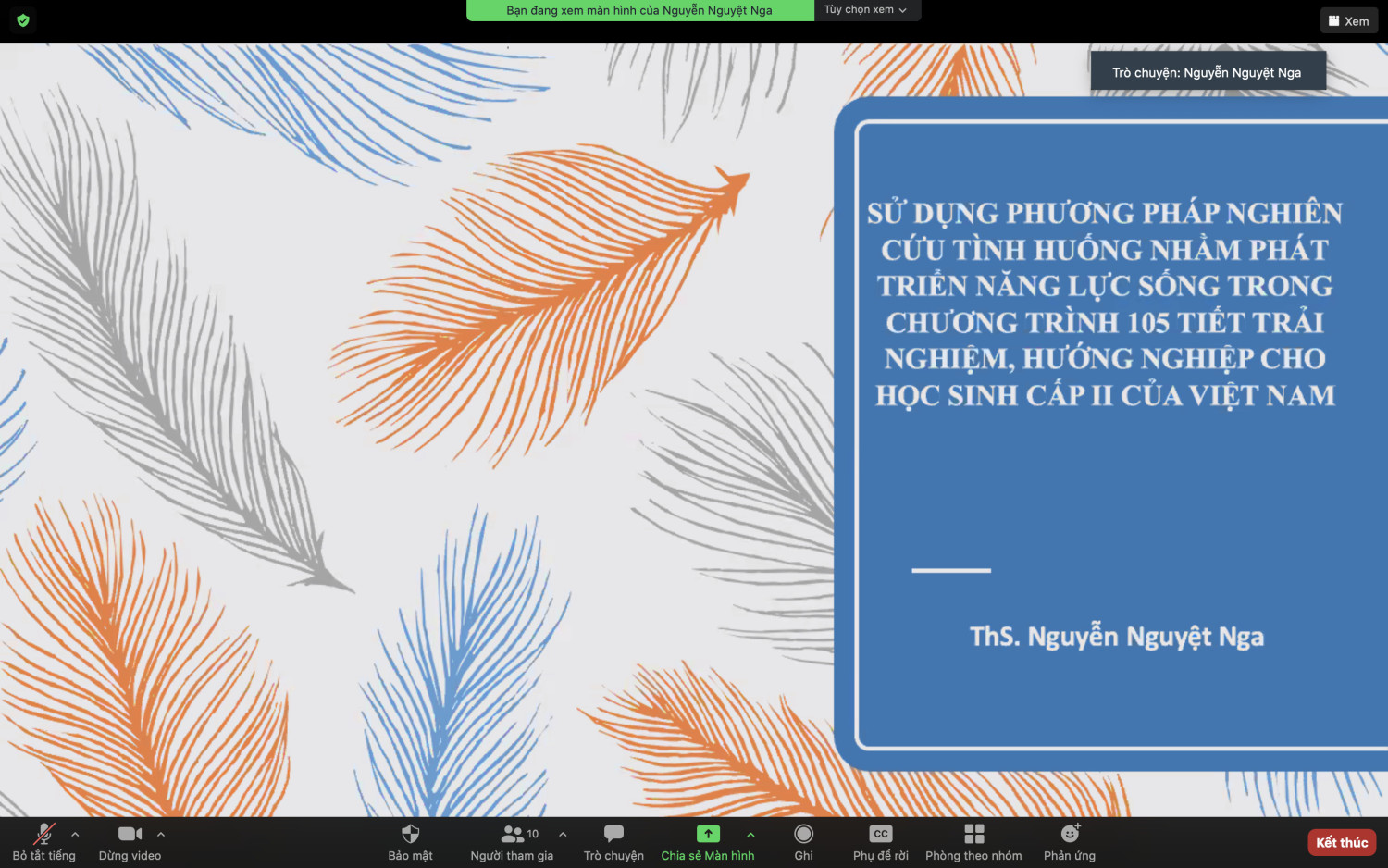Expand audio options arrow beside microphone
1388x868 pixels.
[75, 834]
